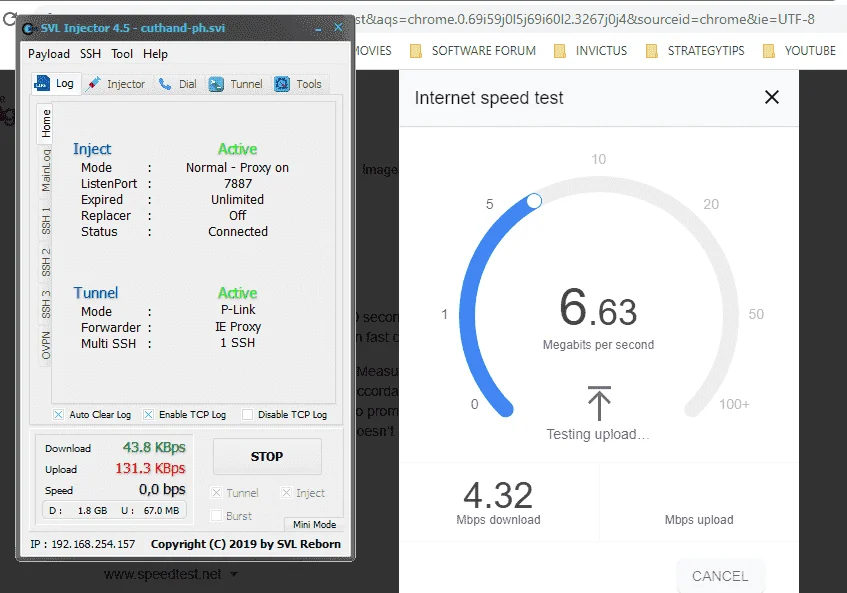Cancel the running speed test
Image resolution: width=847 pixels, height=593 pixels.
[x=720, y=576]
